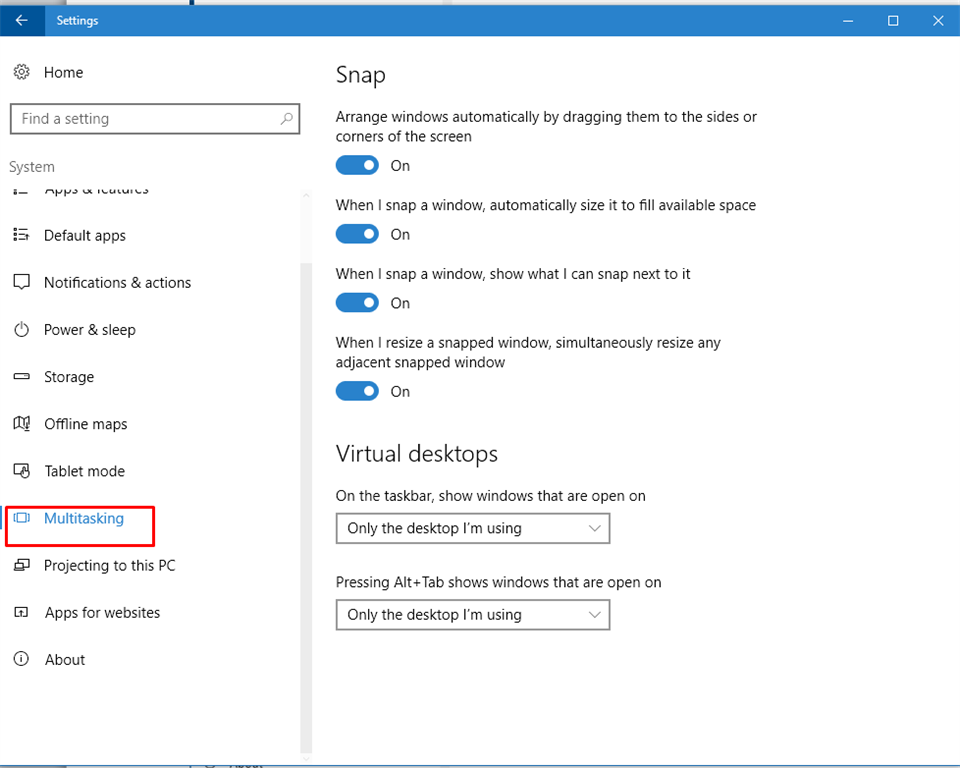Viewport: 960px width, 768px height.
Task: Open Apps for websites section
Action: (x=102, y=612)
